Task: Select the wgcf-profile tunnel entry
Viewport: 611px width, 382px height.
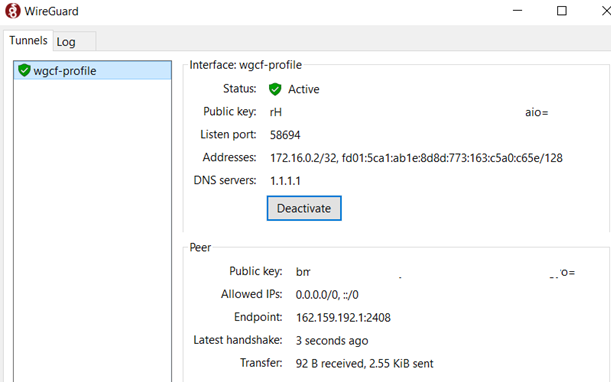Action: (92, 71)
